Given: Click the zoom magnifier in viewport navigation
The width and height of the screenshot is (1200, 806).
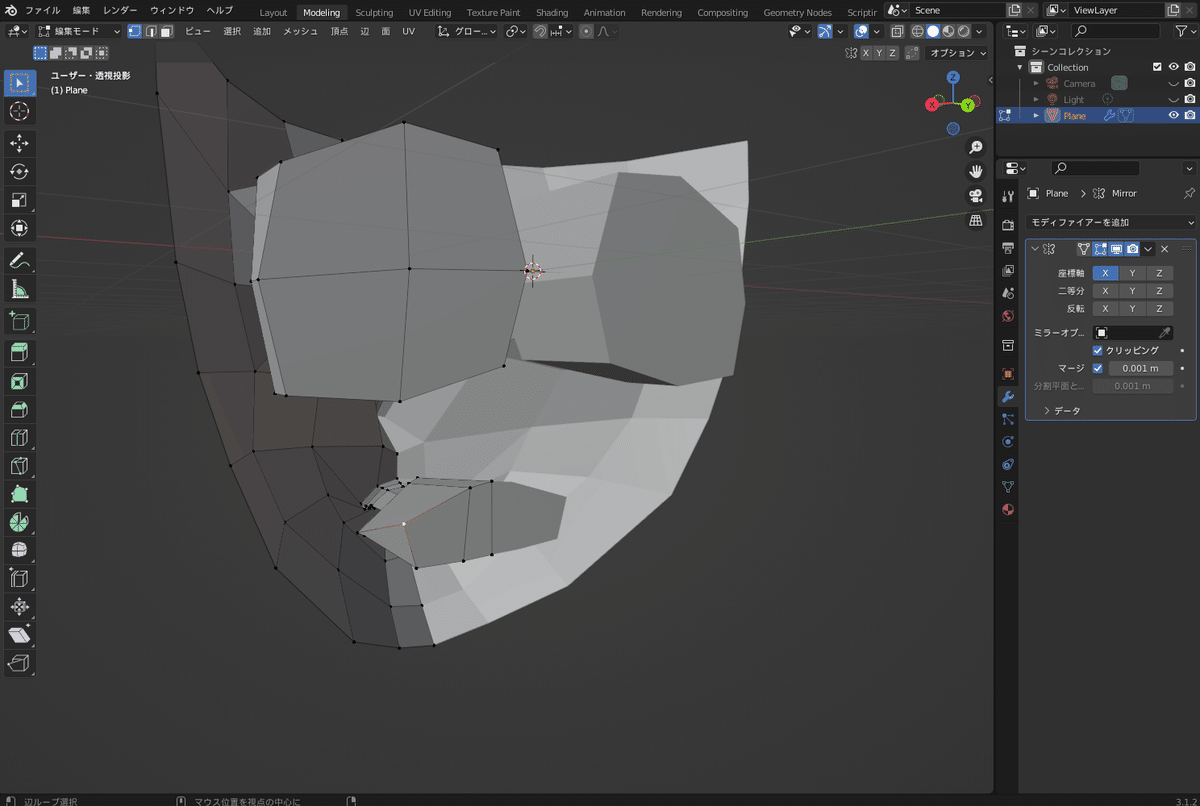Looking at the screenshot, I should [x=976, y=148].
